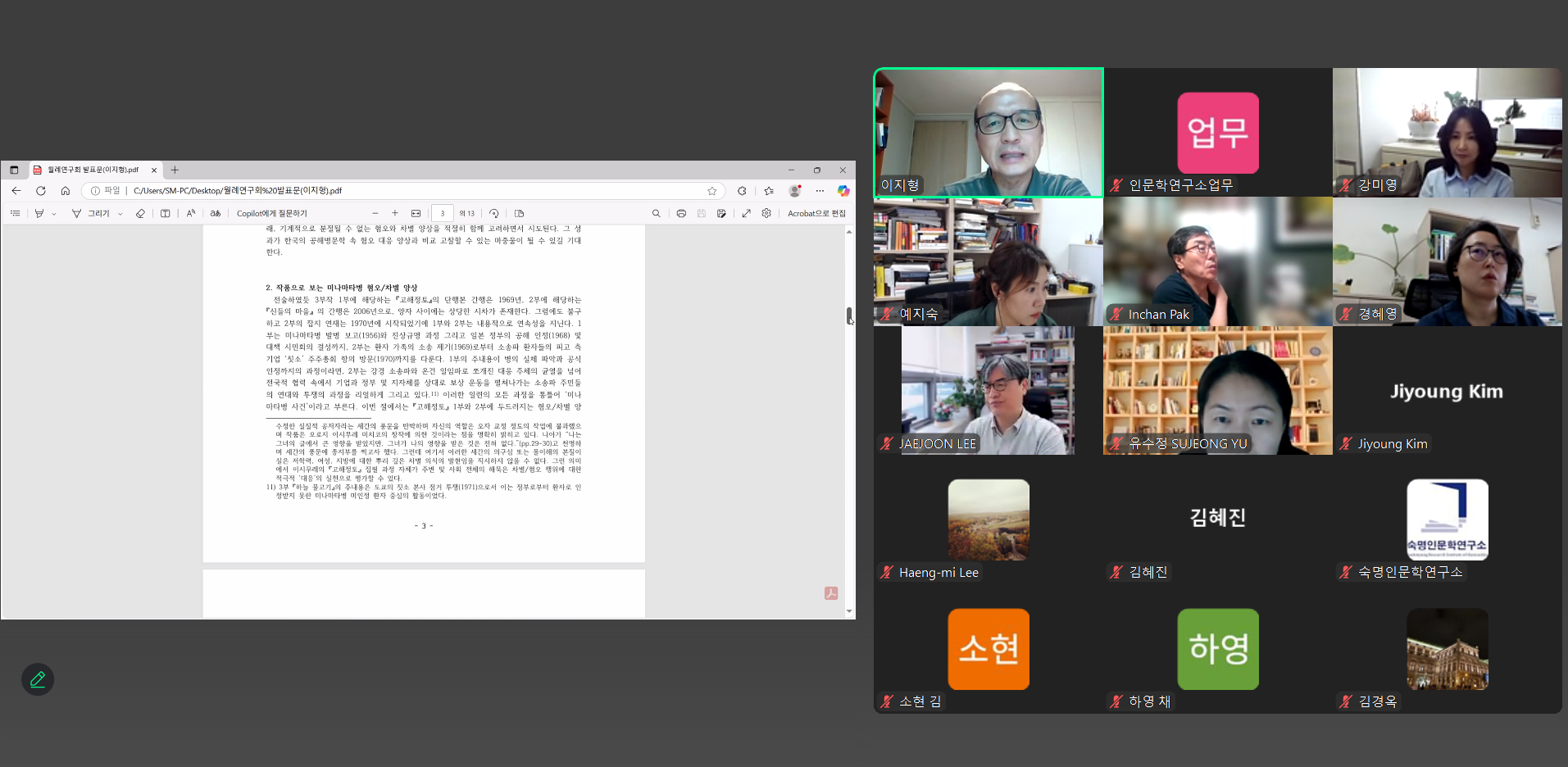Click the zoom in plus icon
Image resolution: width=1568 pixels, height=767 pixels.
[x=395, y=213]
